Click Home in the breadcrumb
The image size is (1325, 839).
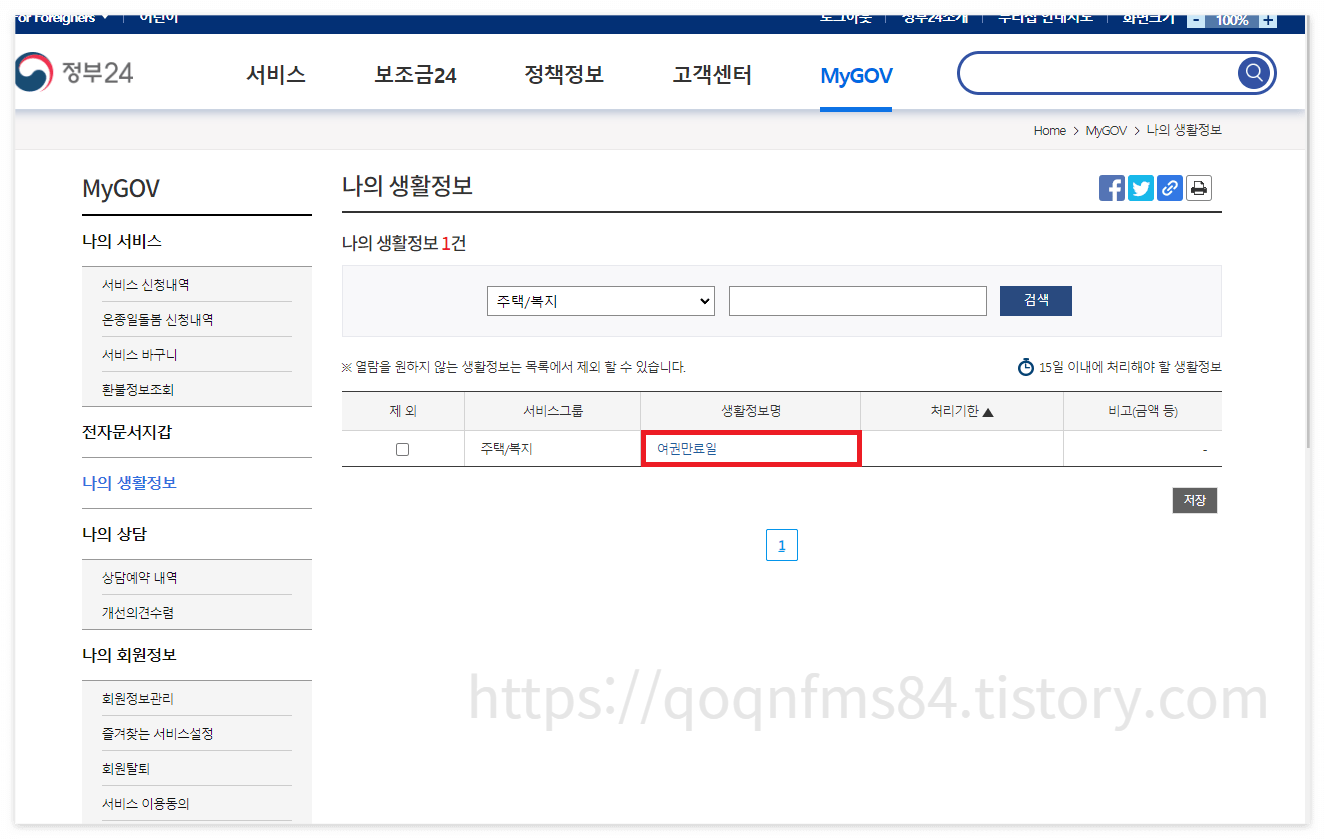(x=1050, y=131)
